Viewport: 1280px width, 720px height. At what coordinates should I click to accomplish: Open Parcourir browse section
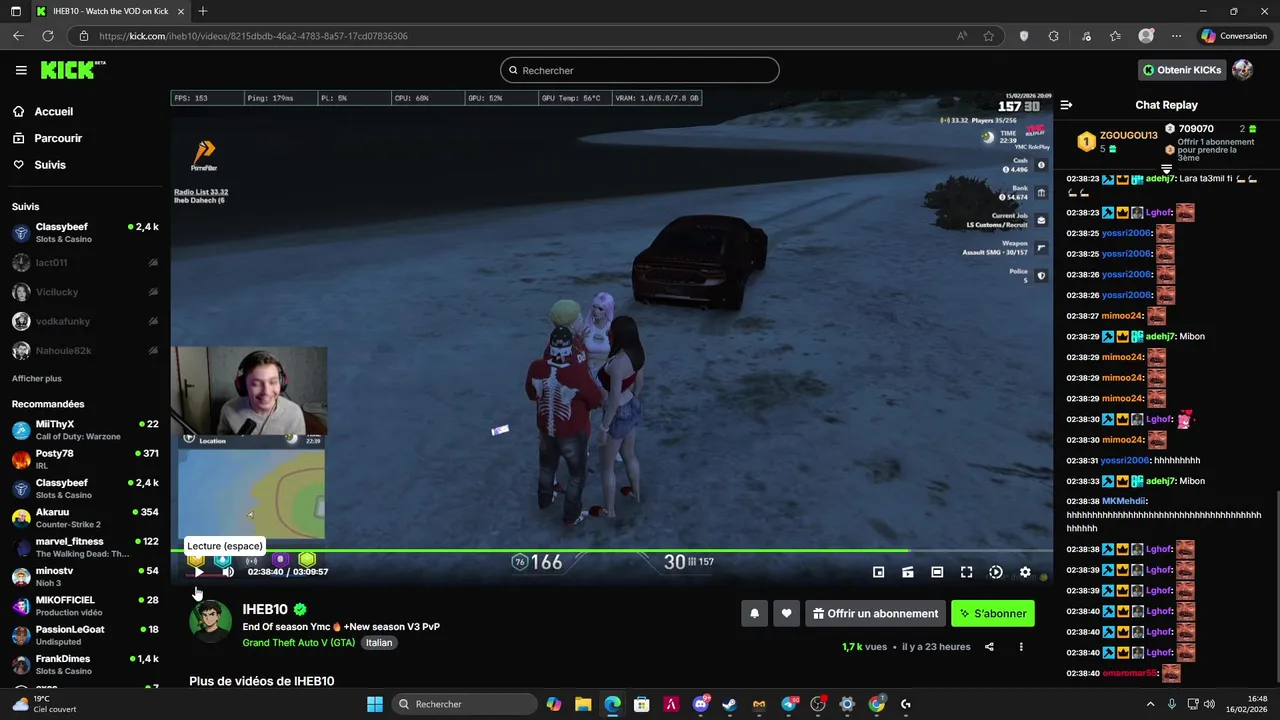click(47, 138)
